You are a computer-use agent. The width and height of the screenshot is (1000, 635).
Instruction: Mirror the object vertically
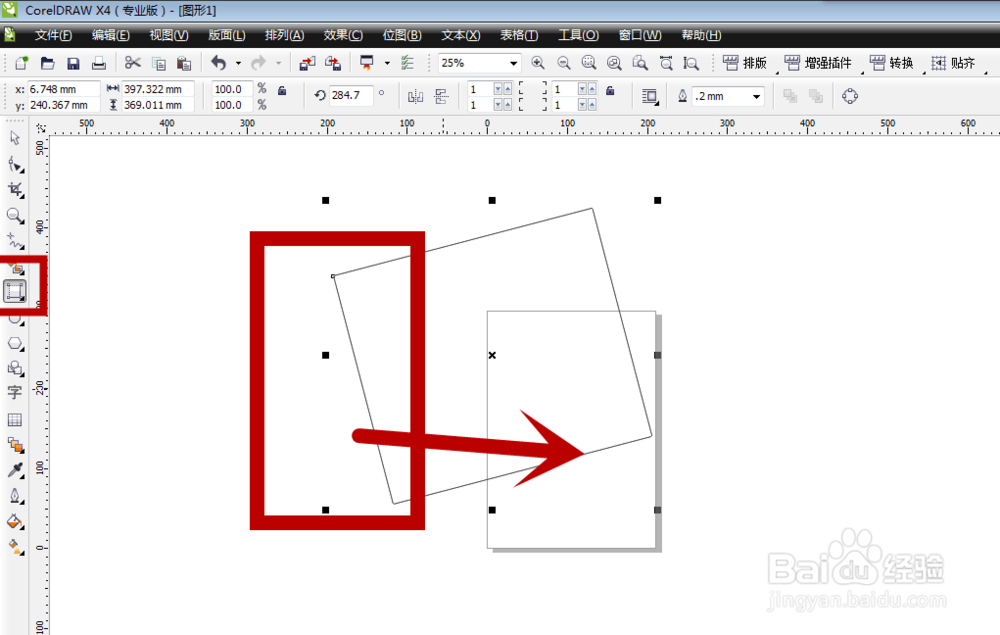point(441,96)
